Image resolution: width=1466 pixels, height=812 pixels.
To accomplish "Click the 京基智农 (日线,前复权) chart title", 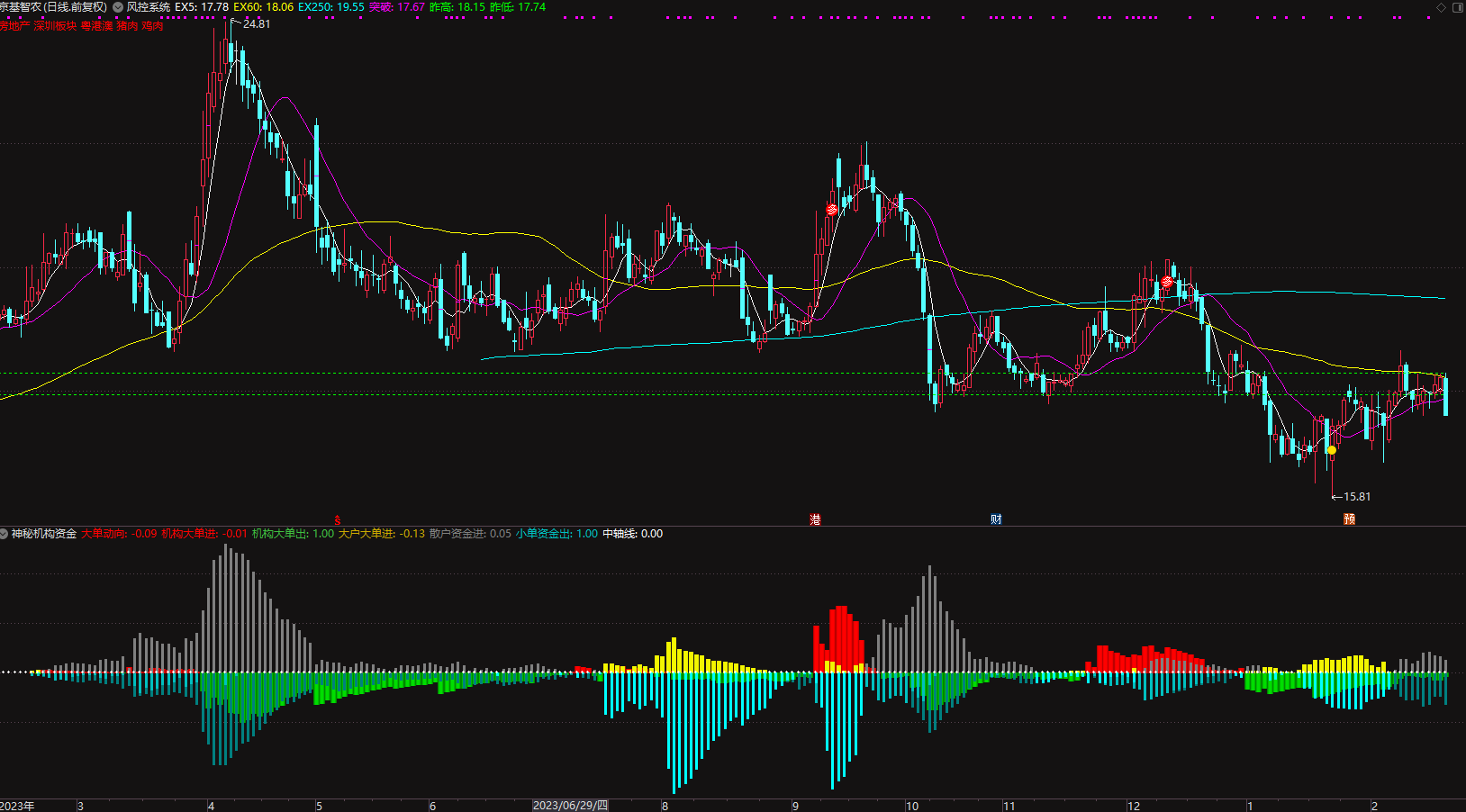I will click(53, 7).
